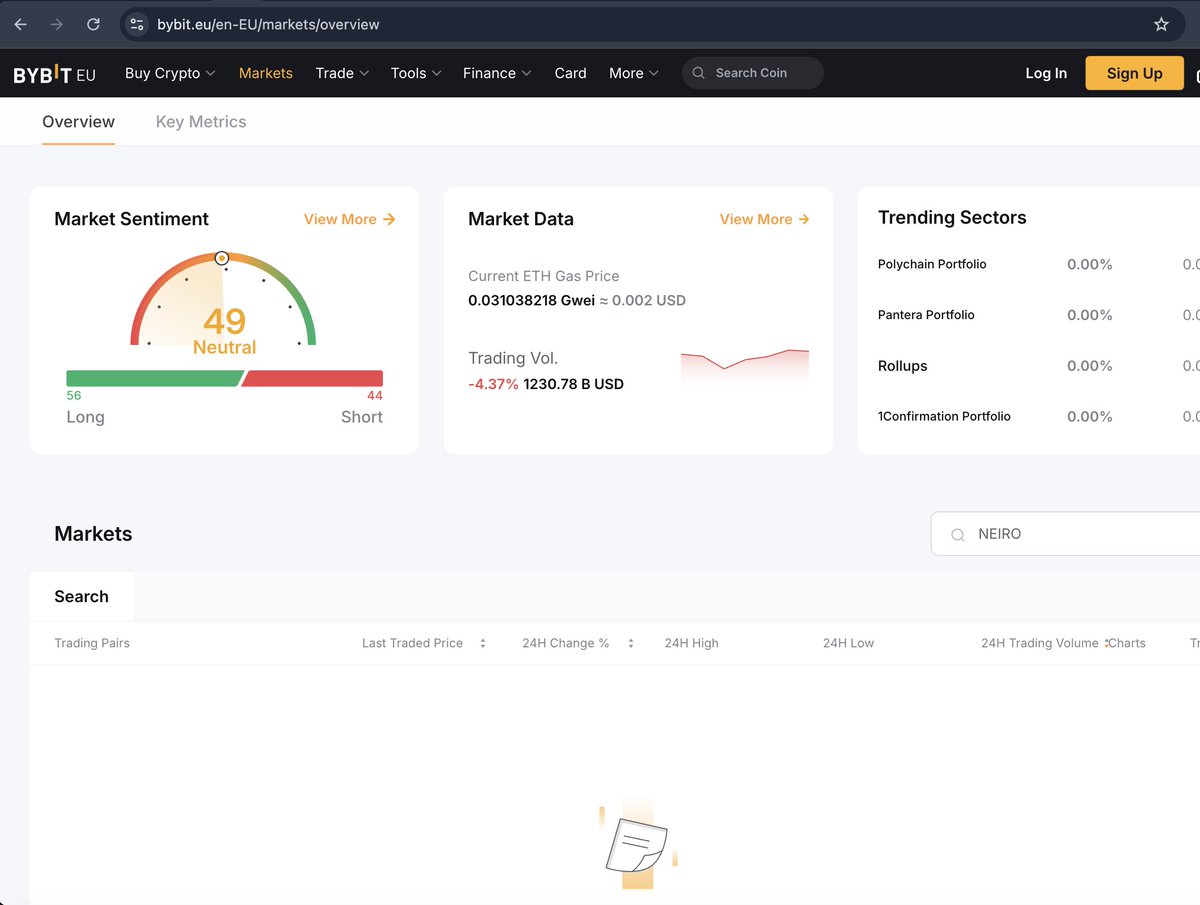1200x905 pixels.
Task: Click the Search Coin input field
Action: coord(753,73)
